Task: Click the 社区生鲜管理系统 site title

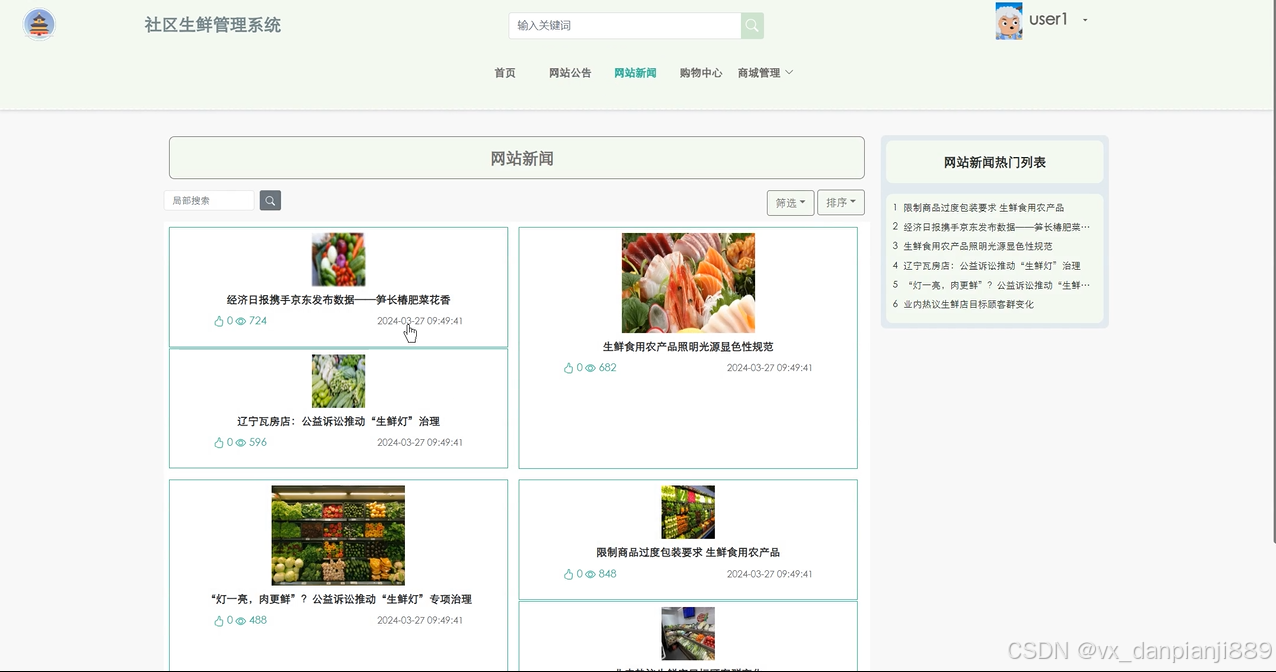Action: (213, 25)
